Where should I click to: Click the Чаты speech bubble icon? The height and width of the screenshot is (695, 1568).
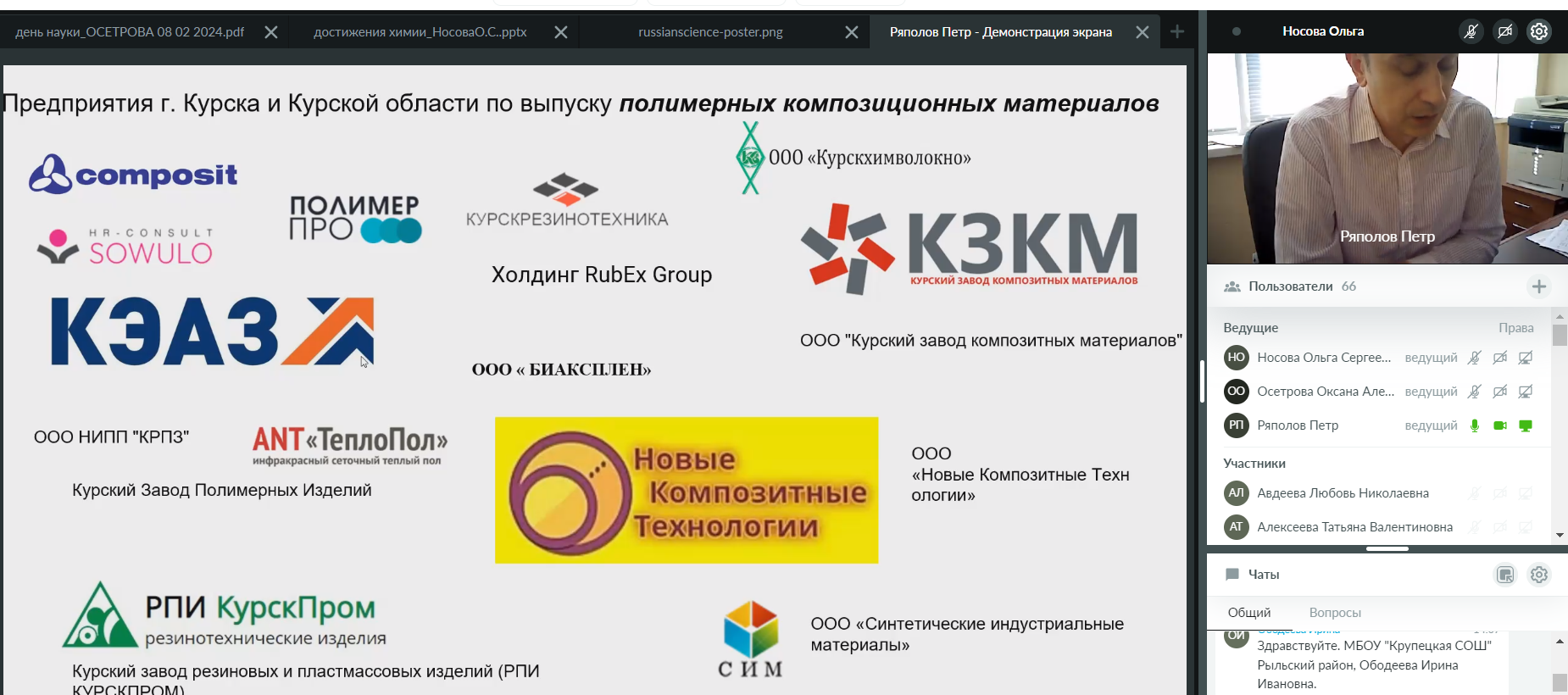tap(1232, 575)
